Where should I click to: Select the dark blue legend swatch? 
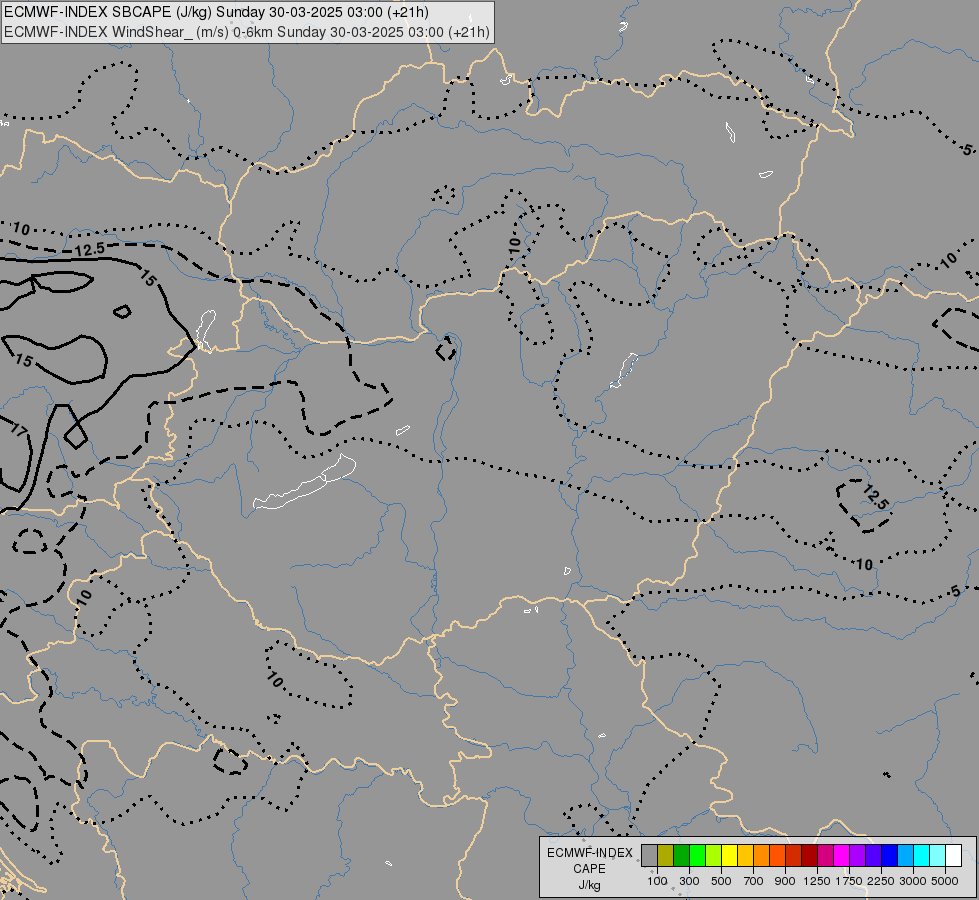tap(889, 855)
